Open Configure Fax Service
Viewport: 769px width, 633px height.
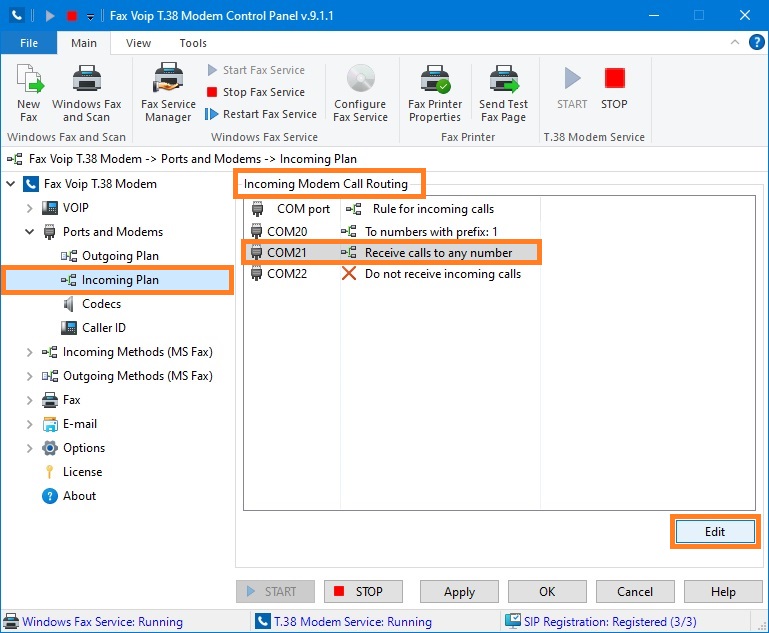(360, 93)
